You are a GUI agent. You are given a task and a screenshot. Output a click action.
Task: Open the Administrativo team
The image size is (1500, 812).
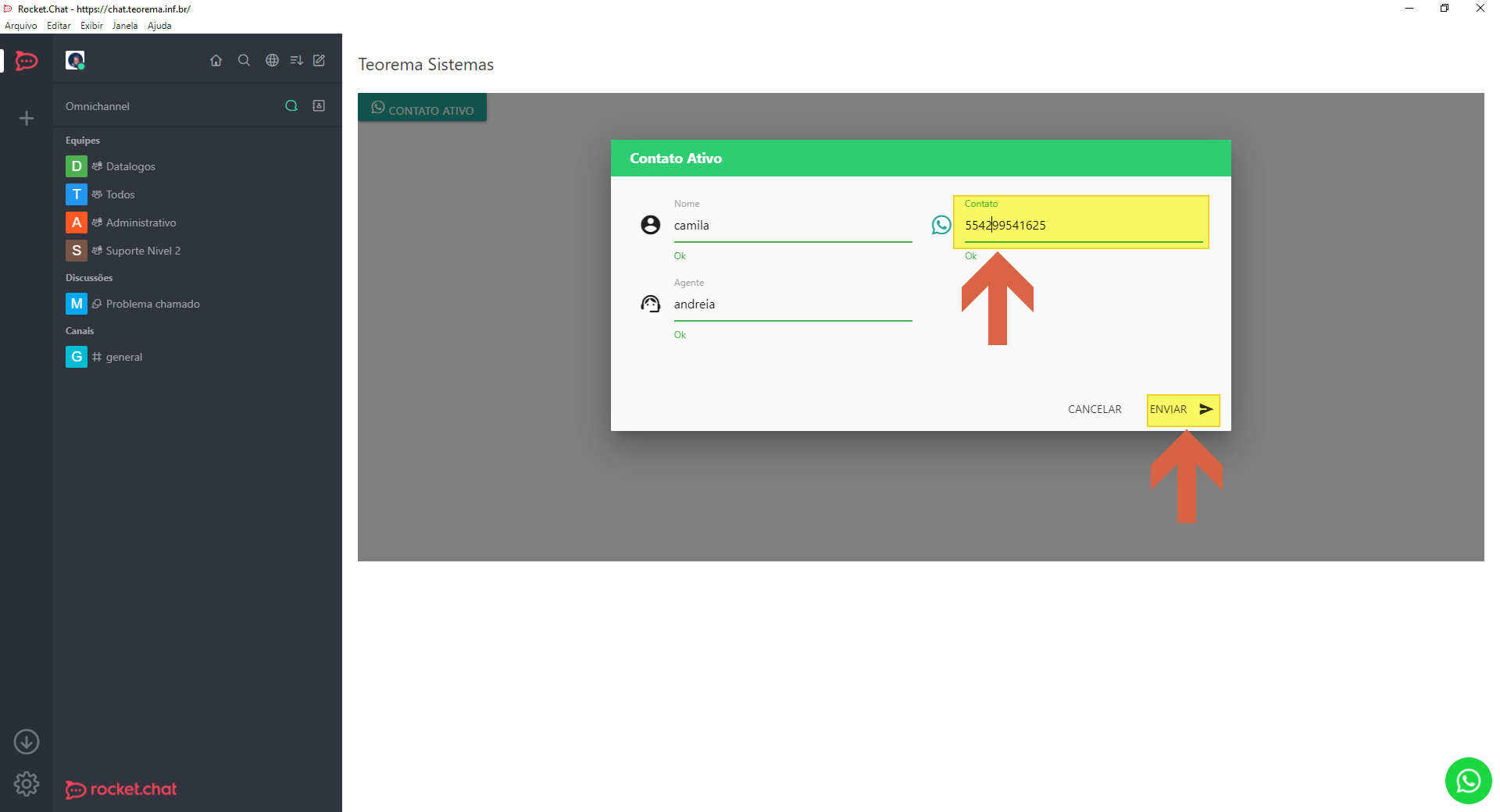click(x=197, y=223)
